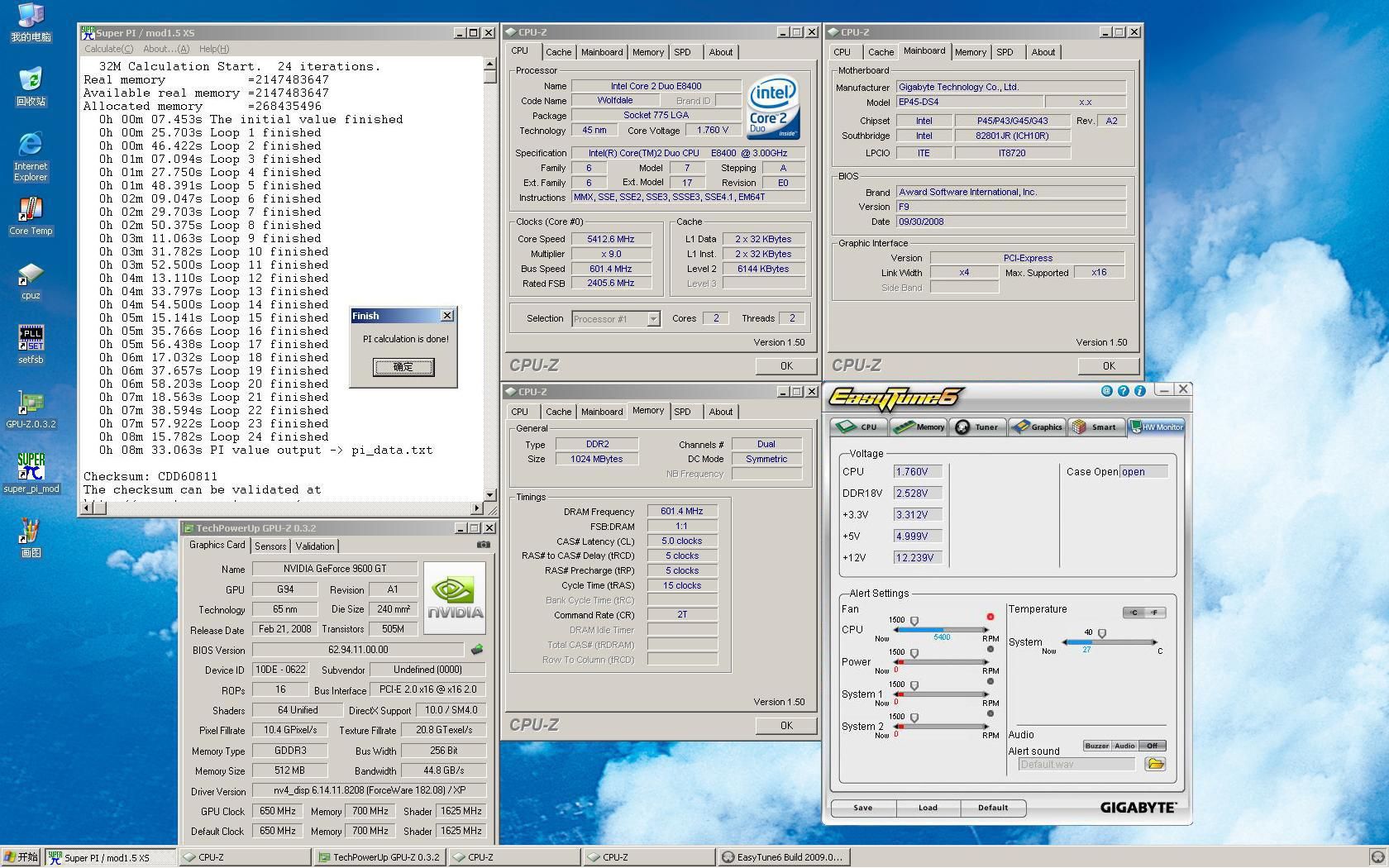
Task: Click OK in the Memory CPU-Z window
Action: 786,725
